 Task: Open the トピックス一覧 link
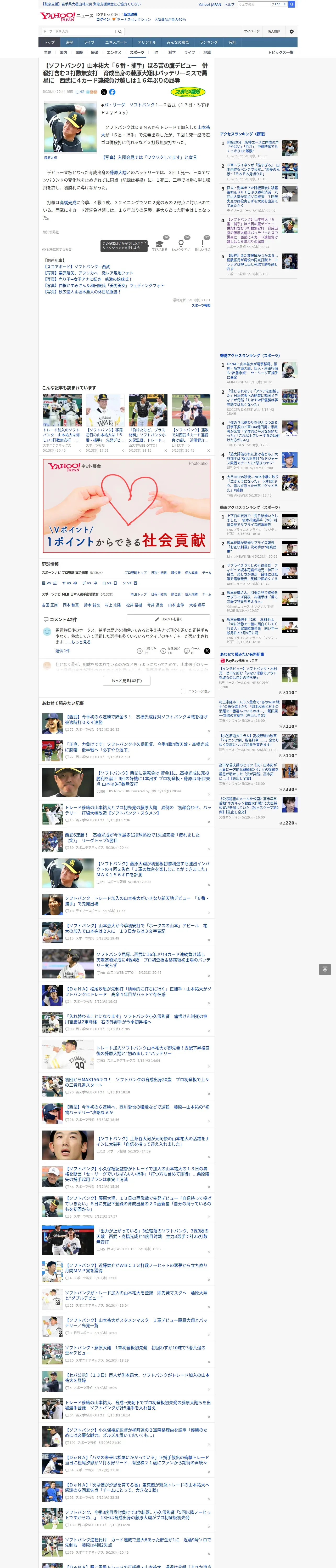[281, 53]
